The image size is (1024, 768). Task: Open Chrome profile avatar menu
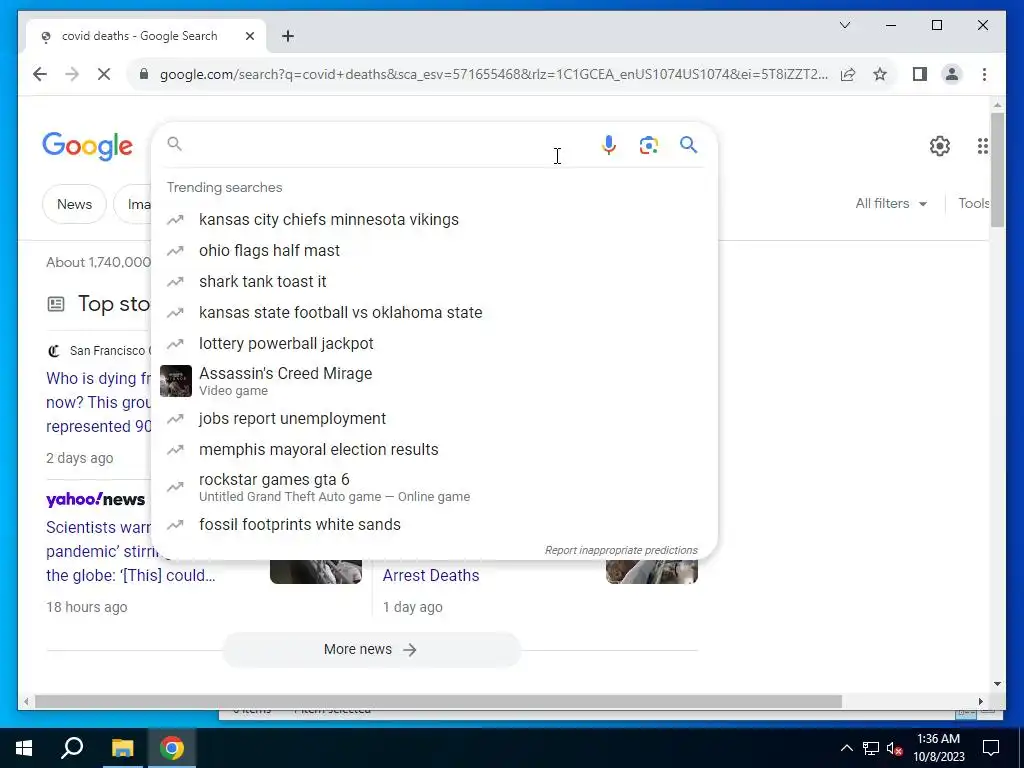click(x=952, y=74)
